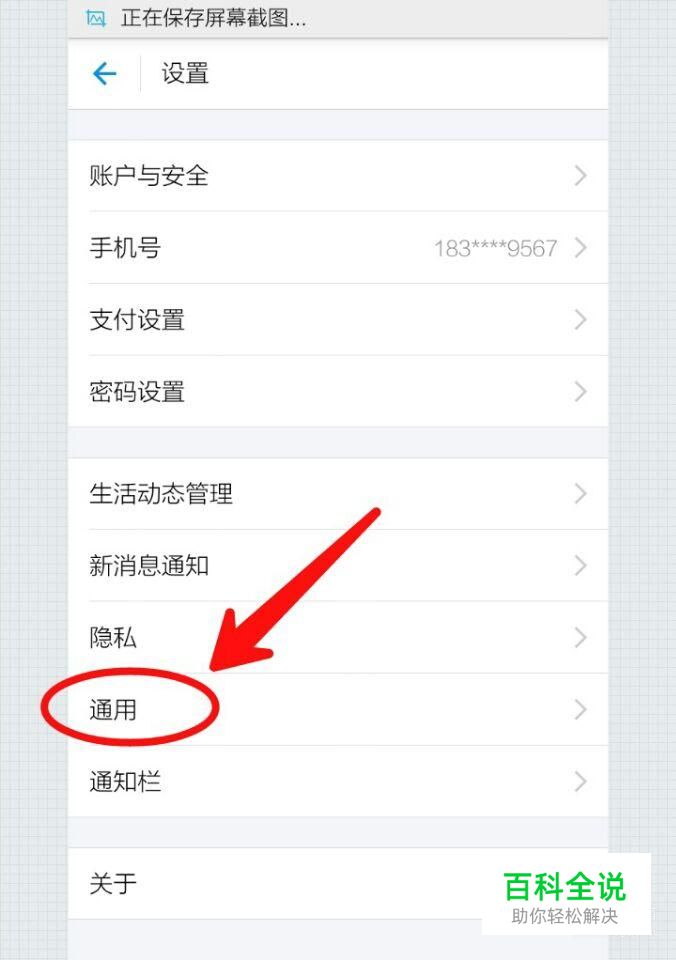Open 新消息通知 settings
This screenshot has width=676, height=960.
click(x=338, y=566)
